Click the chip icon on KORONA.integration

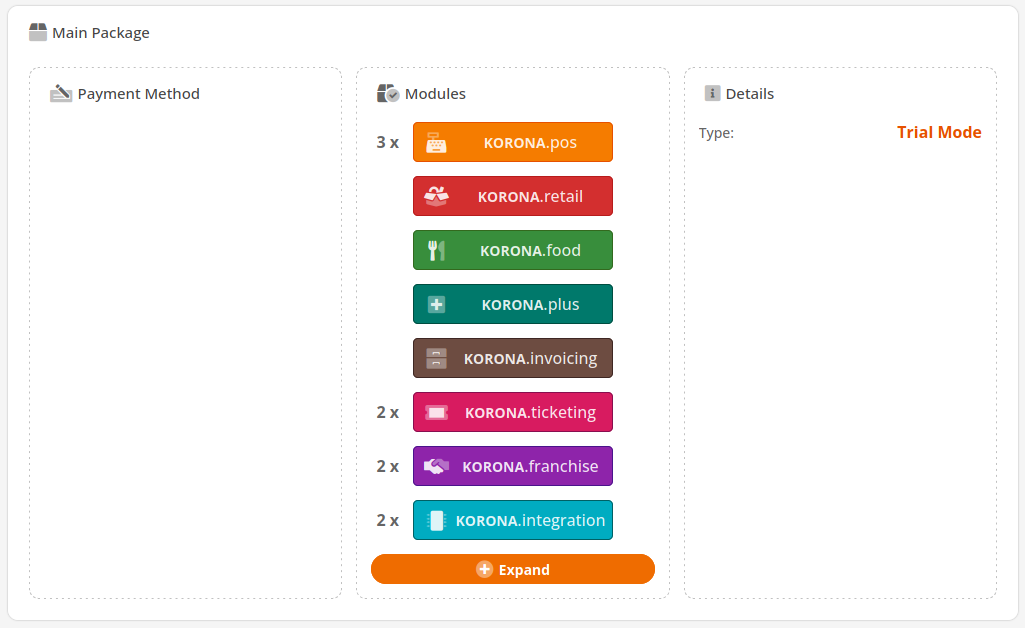pyautogui.click(x=436, y=520)
